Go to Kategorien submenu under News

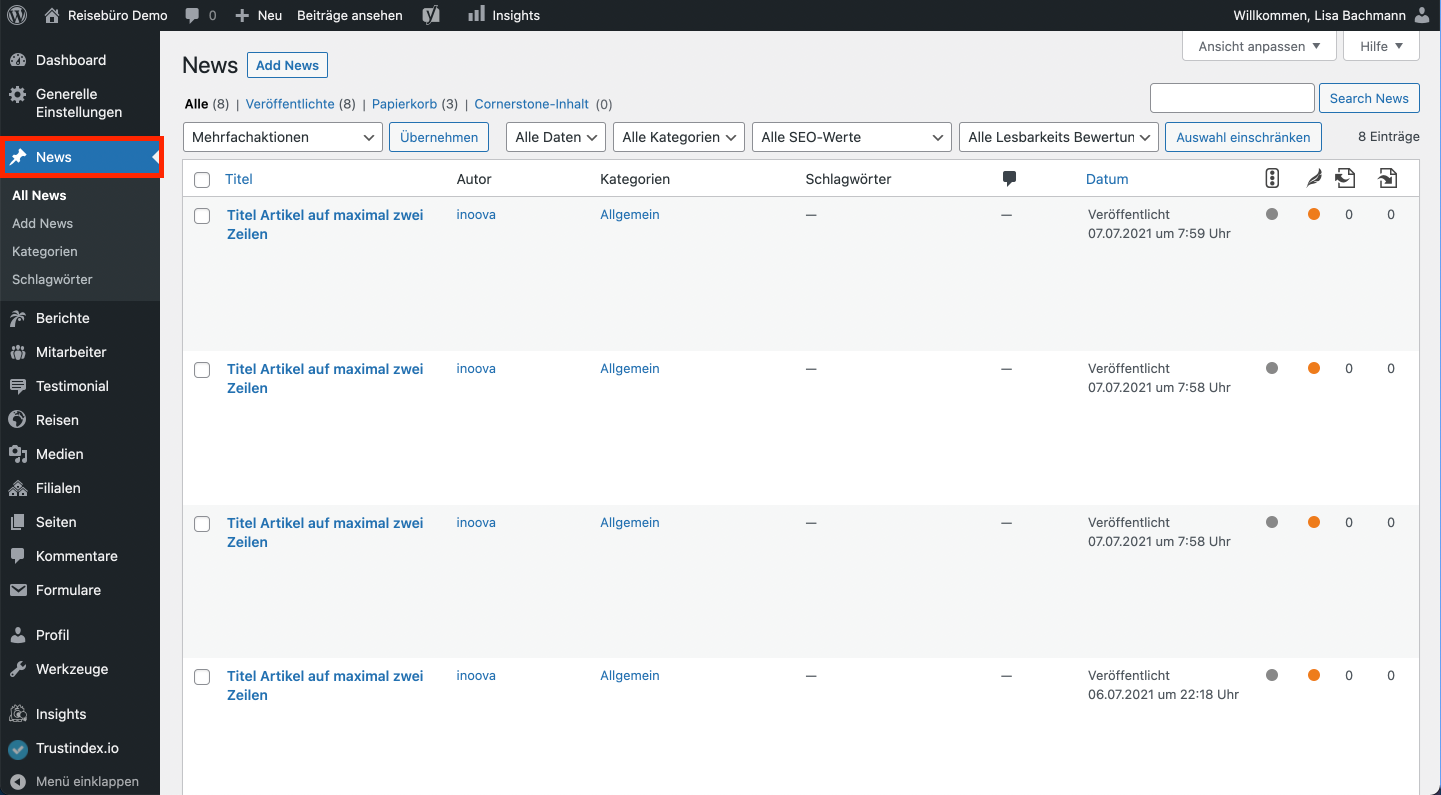45,251
